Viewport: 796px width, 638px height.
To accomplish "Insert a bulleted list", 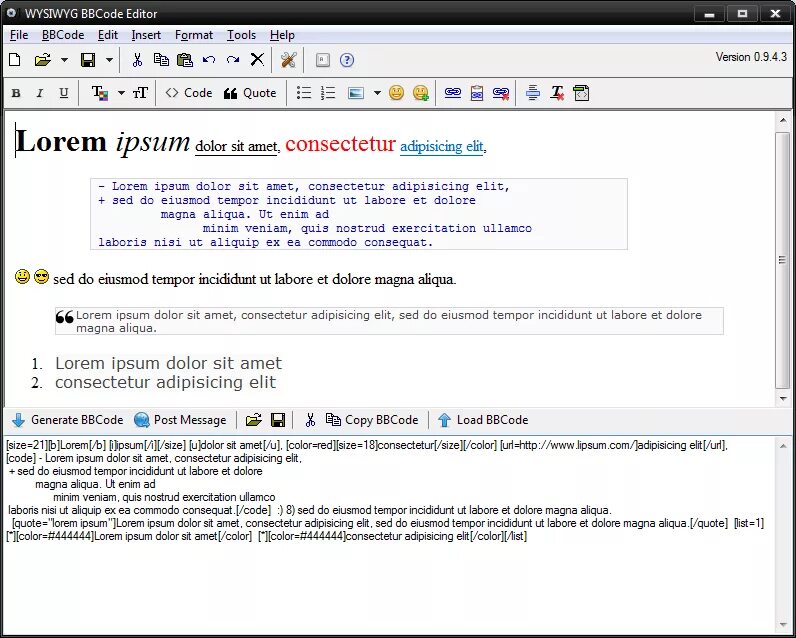I will [x=304, y=93].
